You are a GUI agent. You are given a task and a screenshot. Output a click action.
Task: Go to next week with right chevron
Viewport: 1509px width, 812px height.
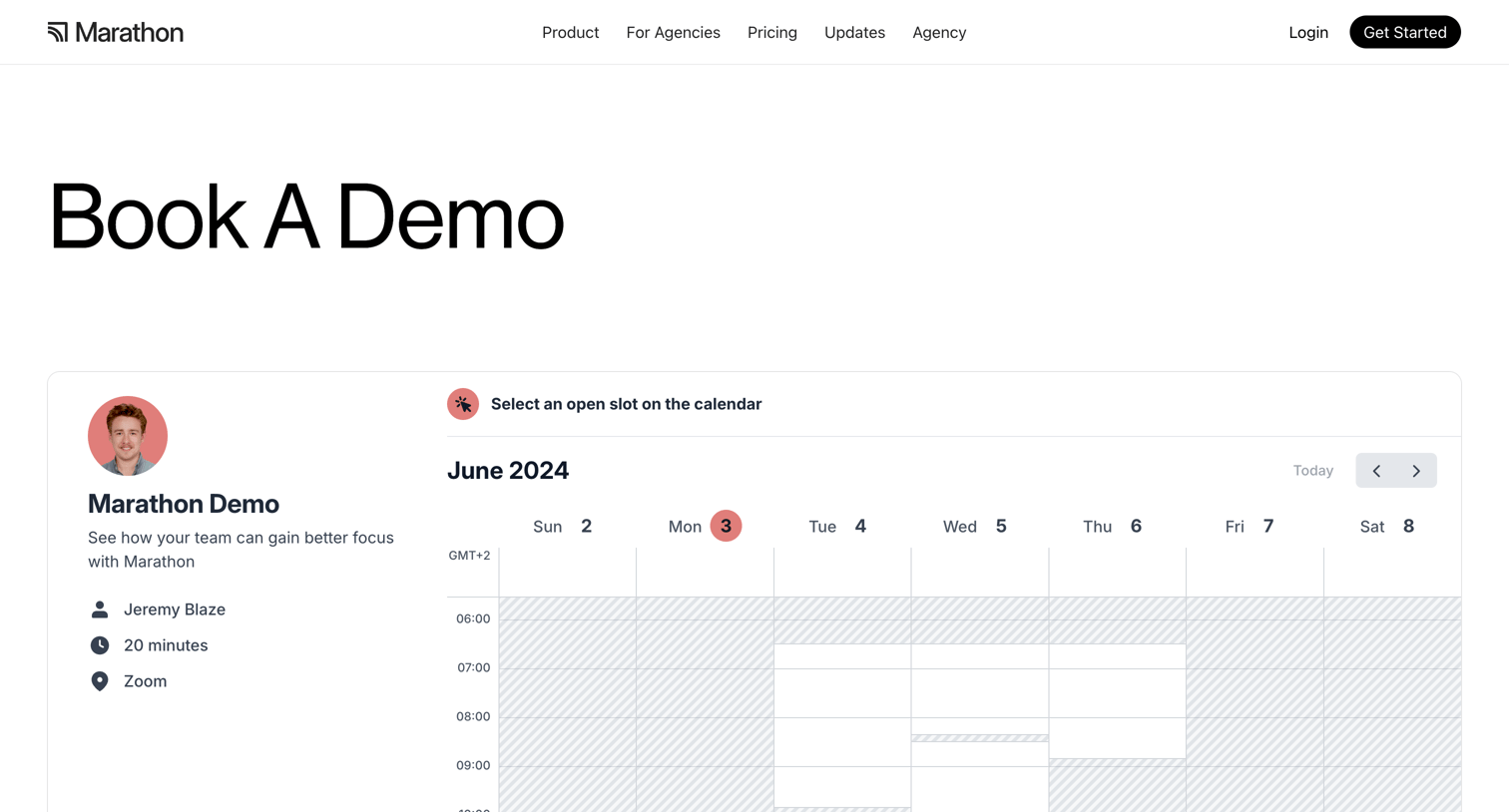coord(1416,471)
